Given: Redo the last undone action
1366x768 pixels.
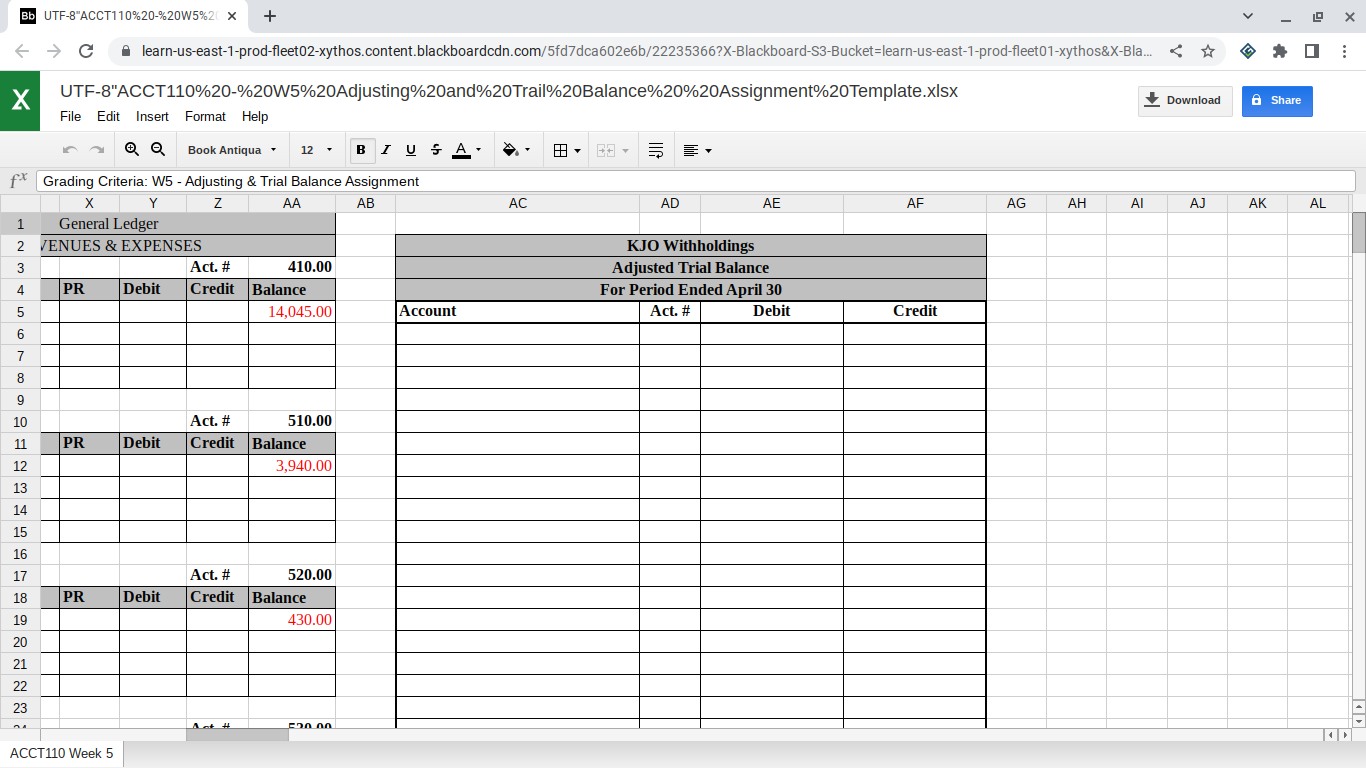Looking at the screenshot, I should [x=97, y=150].
